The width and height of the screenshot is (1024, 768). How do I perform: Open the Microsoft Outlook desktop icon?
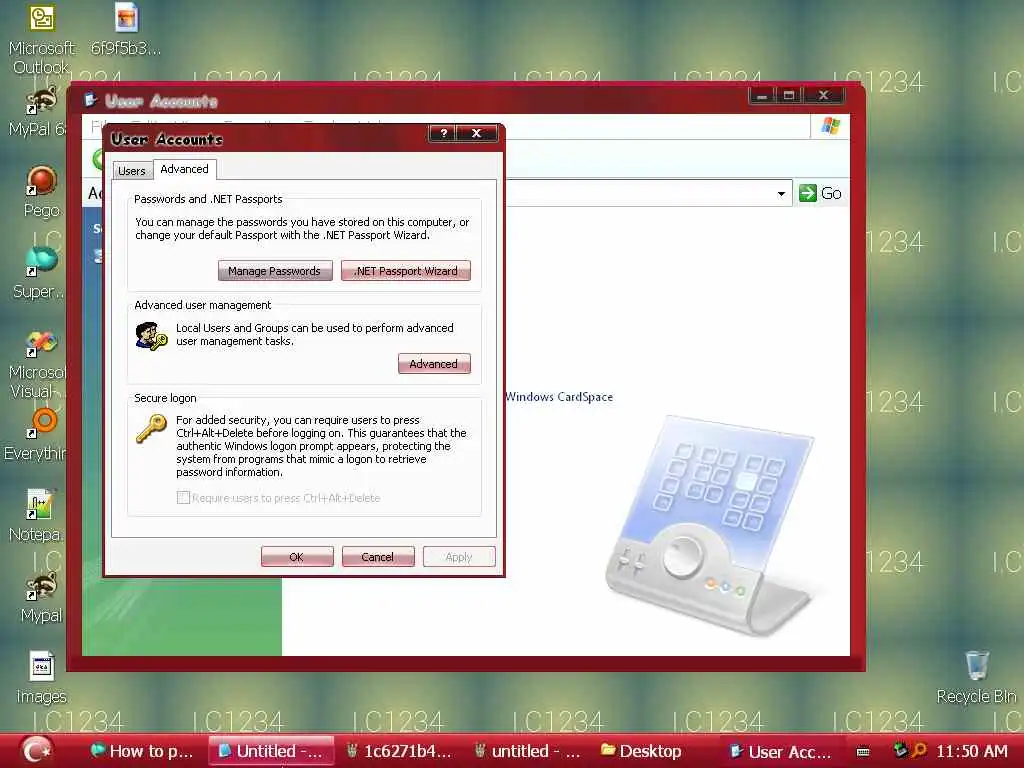tap(42, 39)
